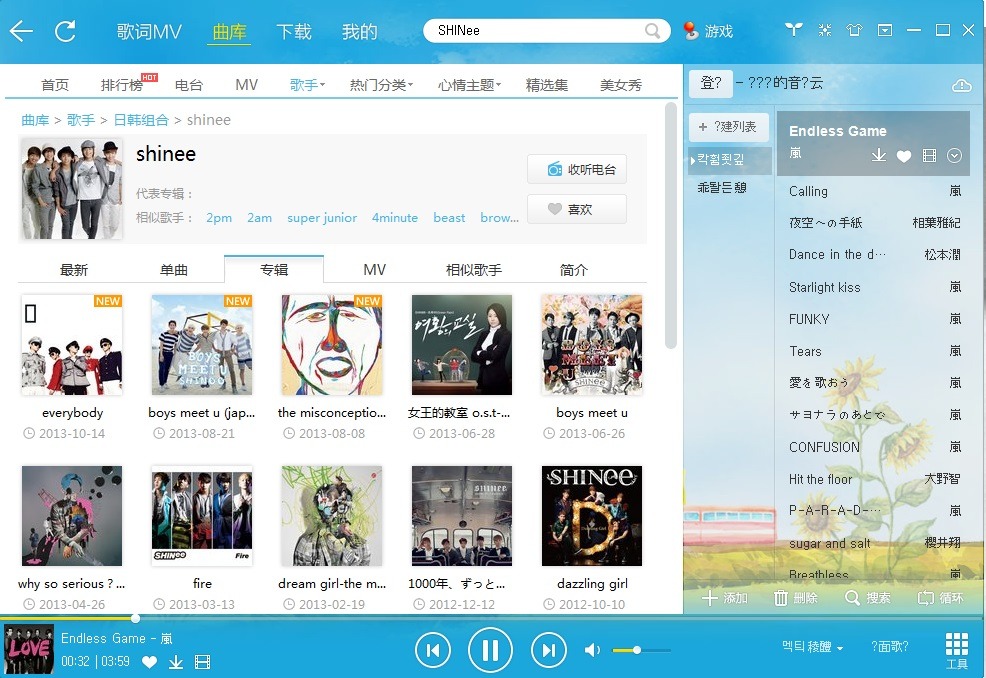Expand the selected playlist in the playlist sidebar

[693, 160]
